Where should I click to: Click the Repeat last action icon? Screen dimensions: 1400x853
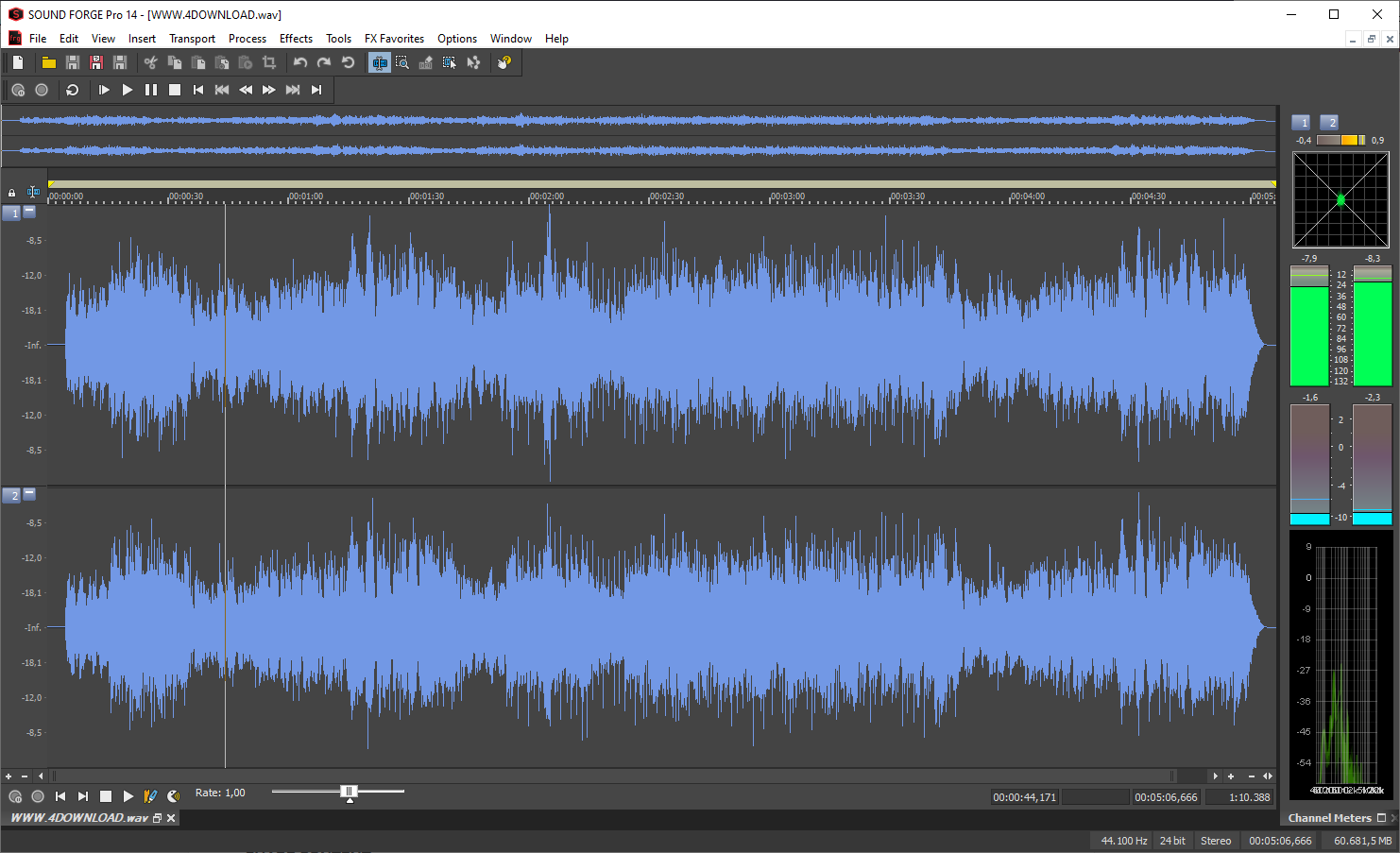[x=348, y=62]
